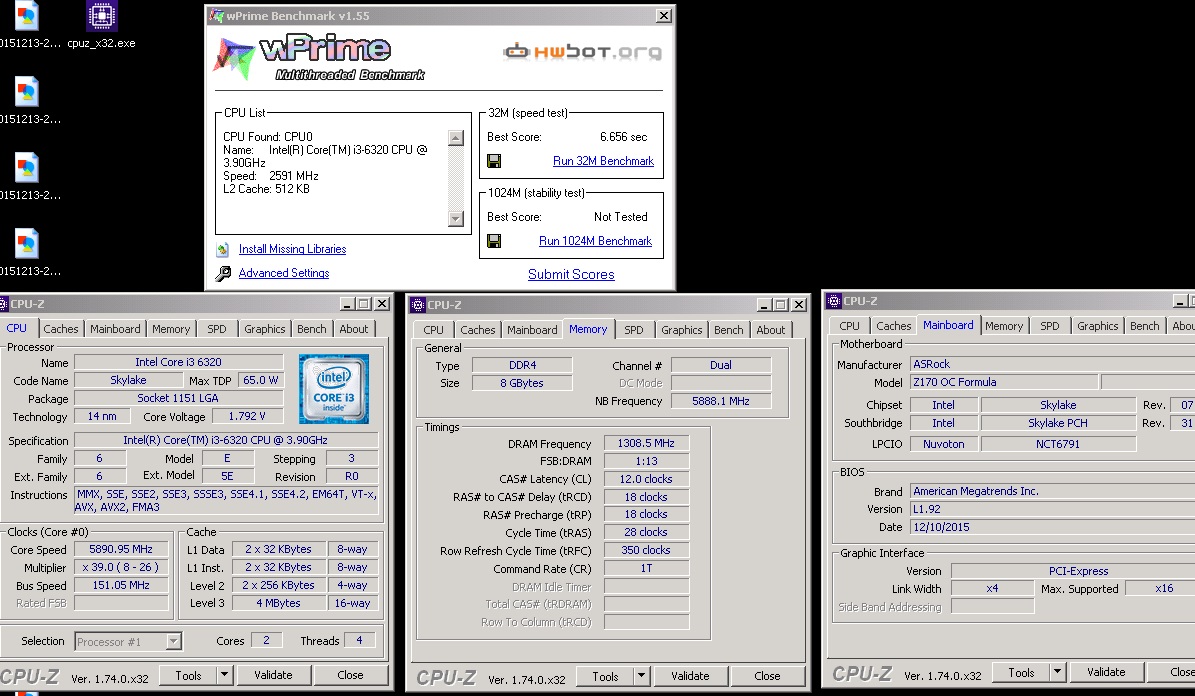
Task: Click Validate in the CPU-Z CPU window
Action: 273,675
